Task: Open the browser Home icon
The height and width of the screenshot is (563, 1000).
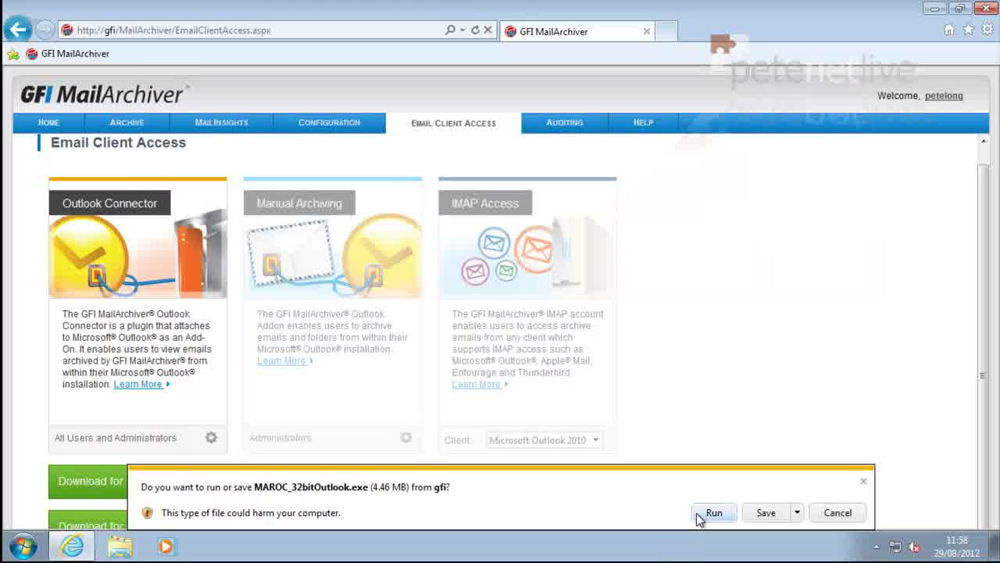Action: pyautogui.click(x=949, y=29)
